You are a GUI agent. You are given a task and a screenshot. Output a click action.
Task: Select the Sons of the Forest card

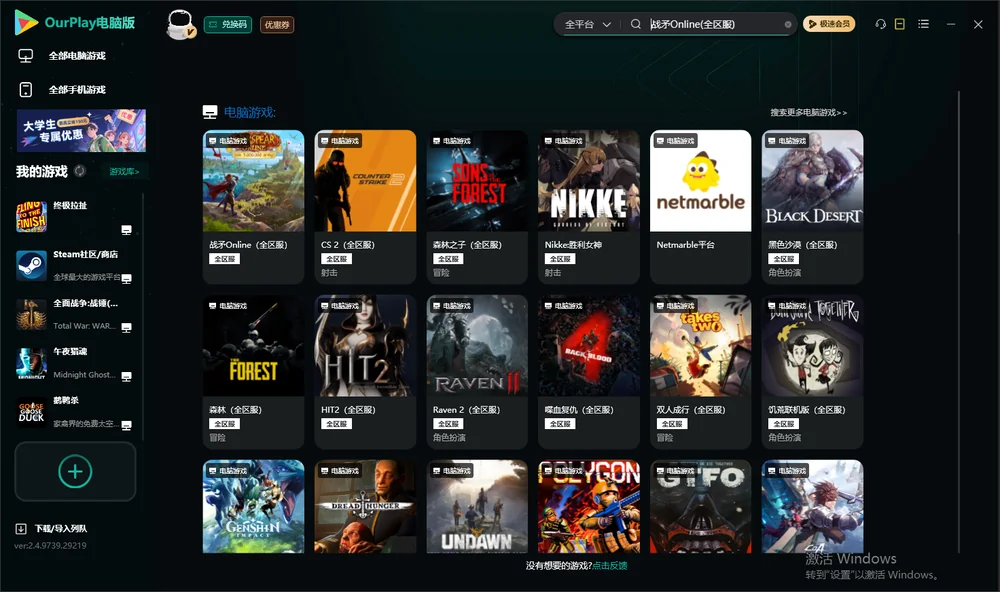point(477,207)
